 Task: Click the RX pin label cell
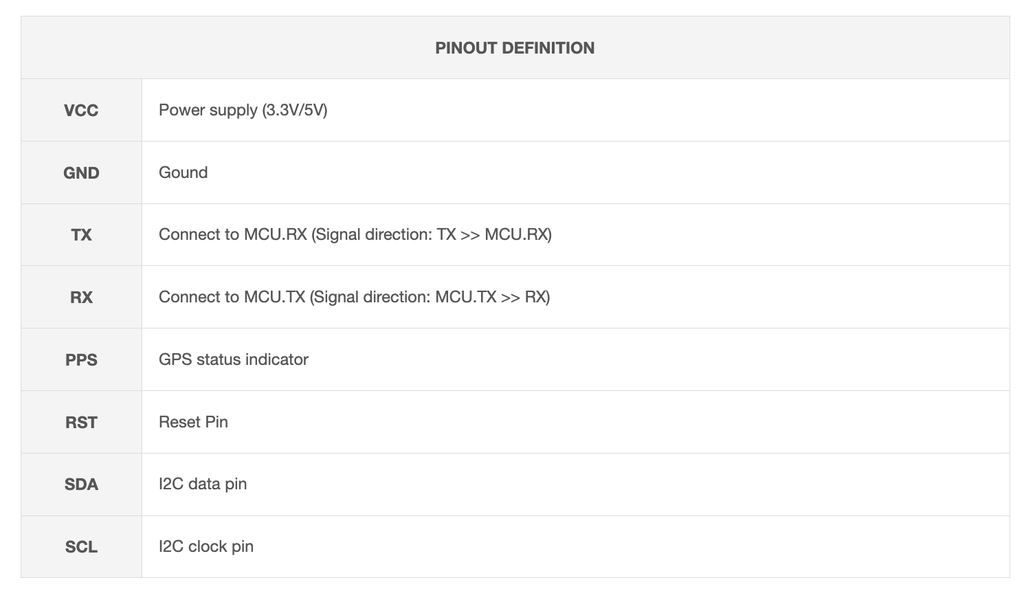(x=81, y=297)
